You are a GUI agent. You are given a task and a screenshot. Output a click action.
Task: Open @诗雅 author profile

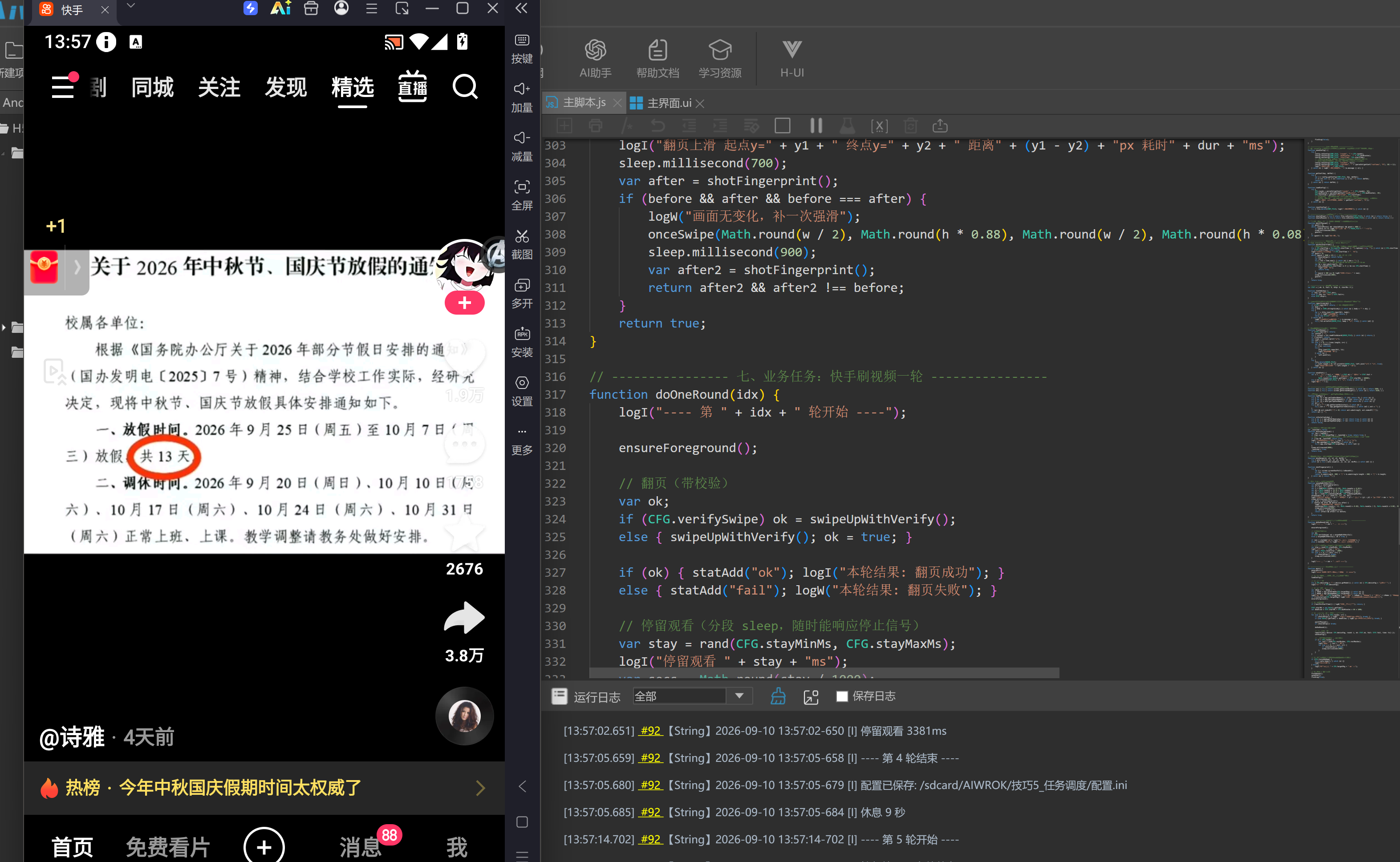point(72,737)
